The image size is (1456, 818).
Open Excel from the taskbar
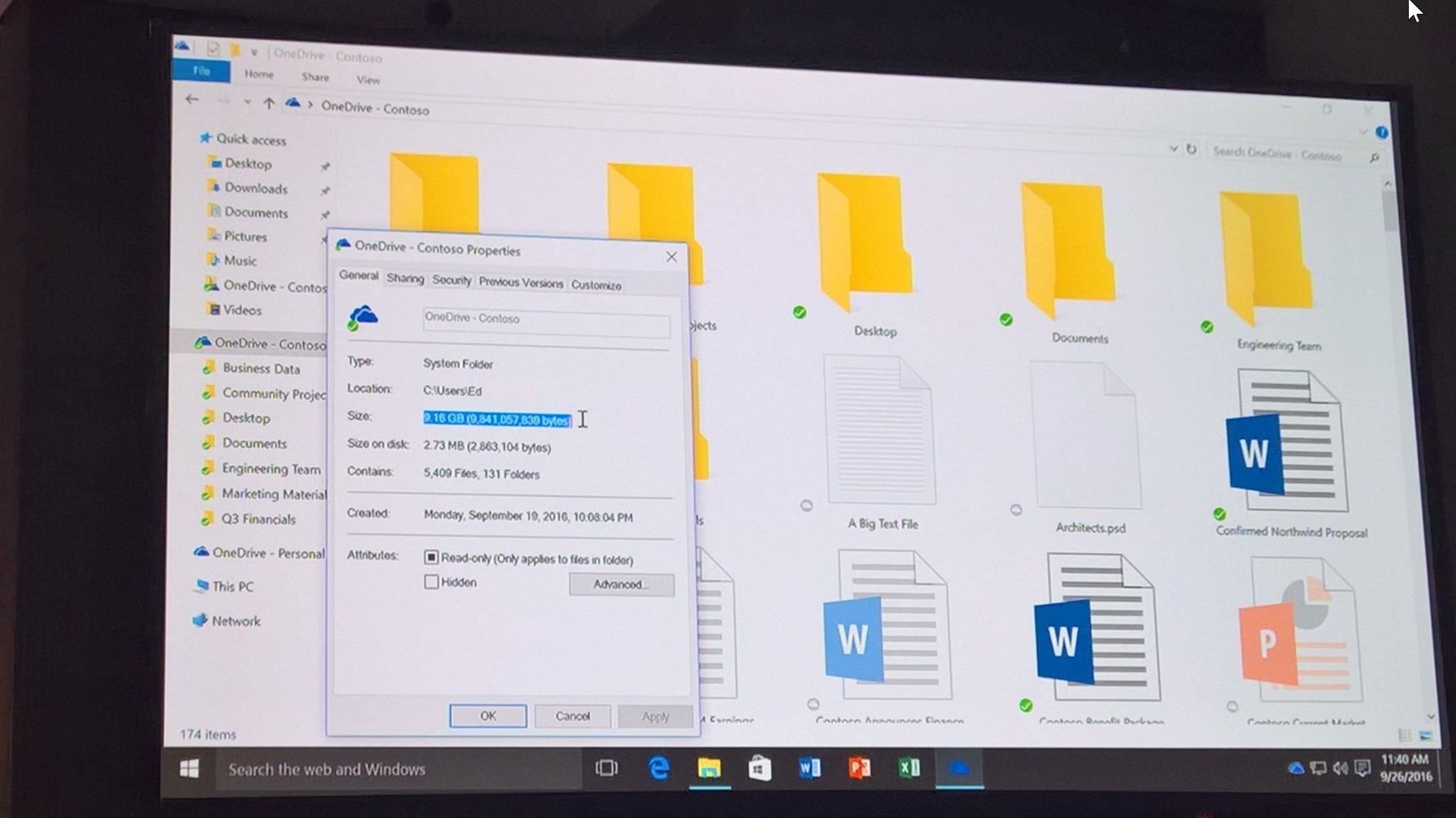(909, 767)
